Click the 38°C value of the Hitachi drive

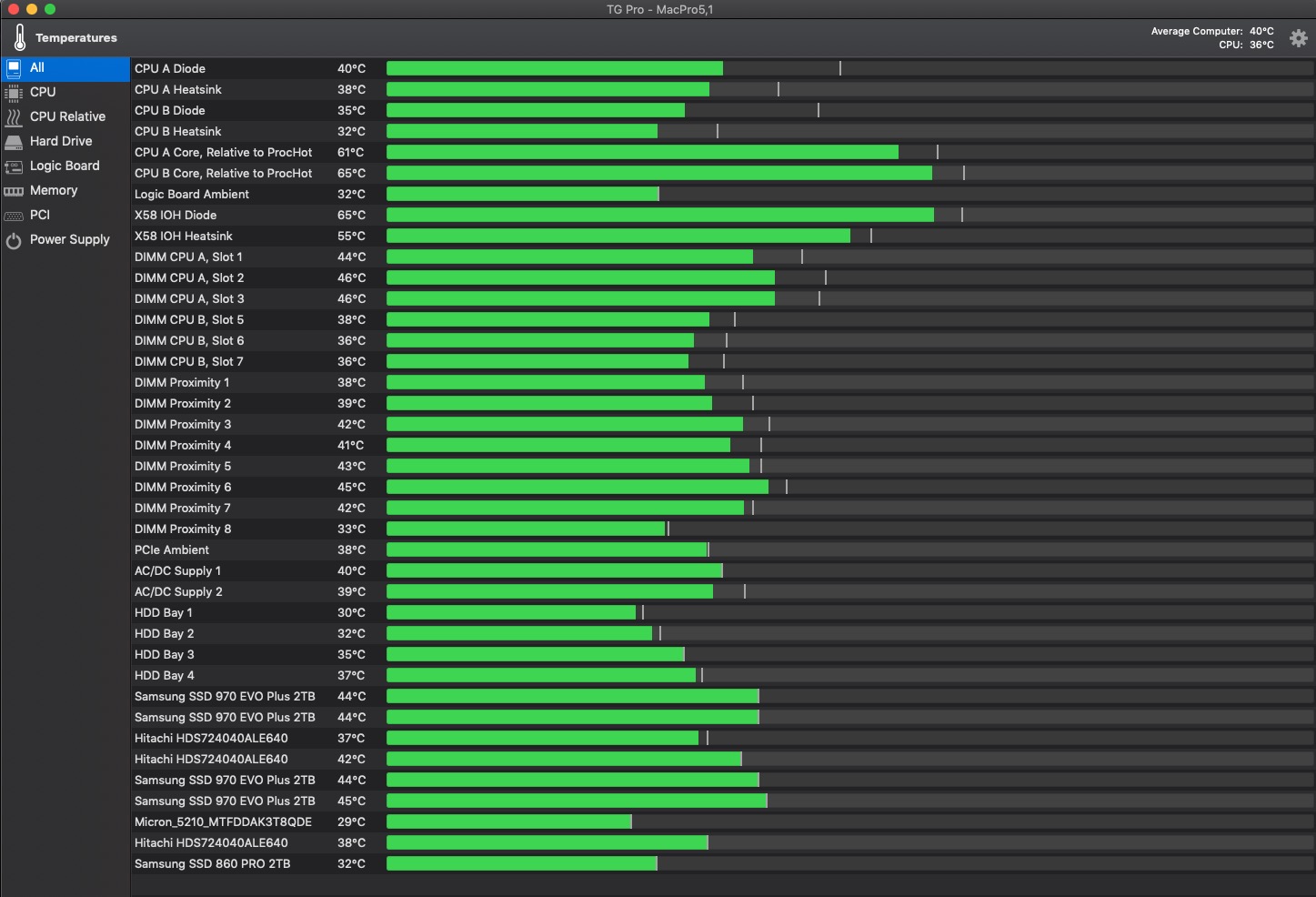[351, 842]
